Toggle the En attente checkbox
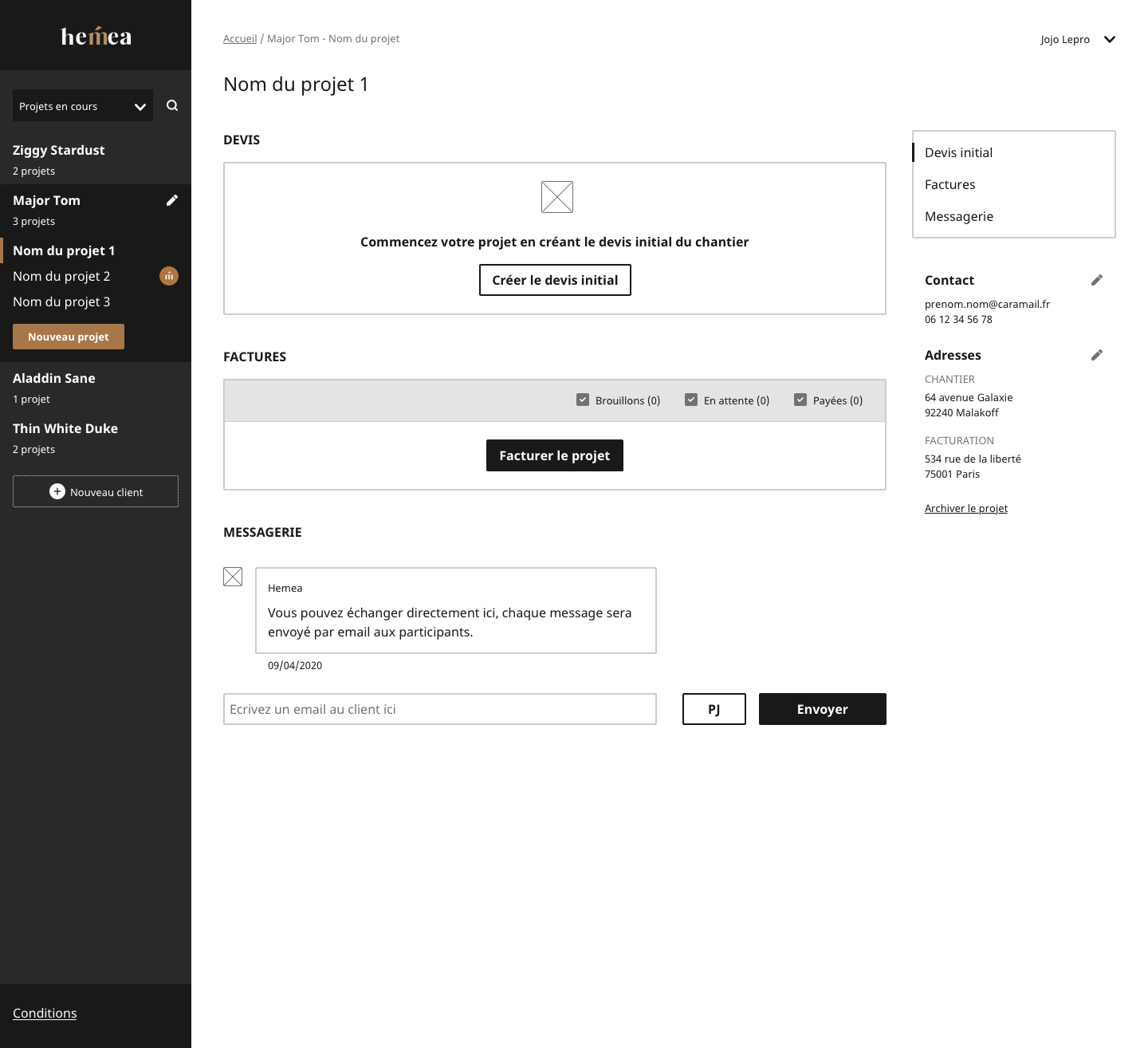This screenshot has width=1148, height=1048. (x=691, y=400)
